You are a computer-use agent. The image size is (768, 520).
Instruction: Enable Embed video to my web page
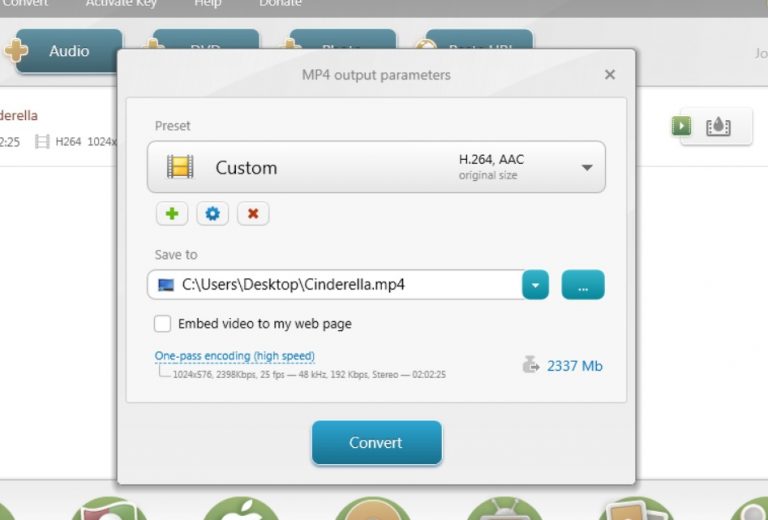pos(162,324)
